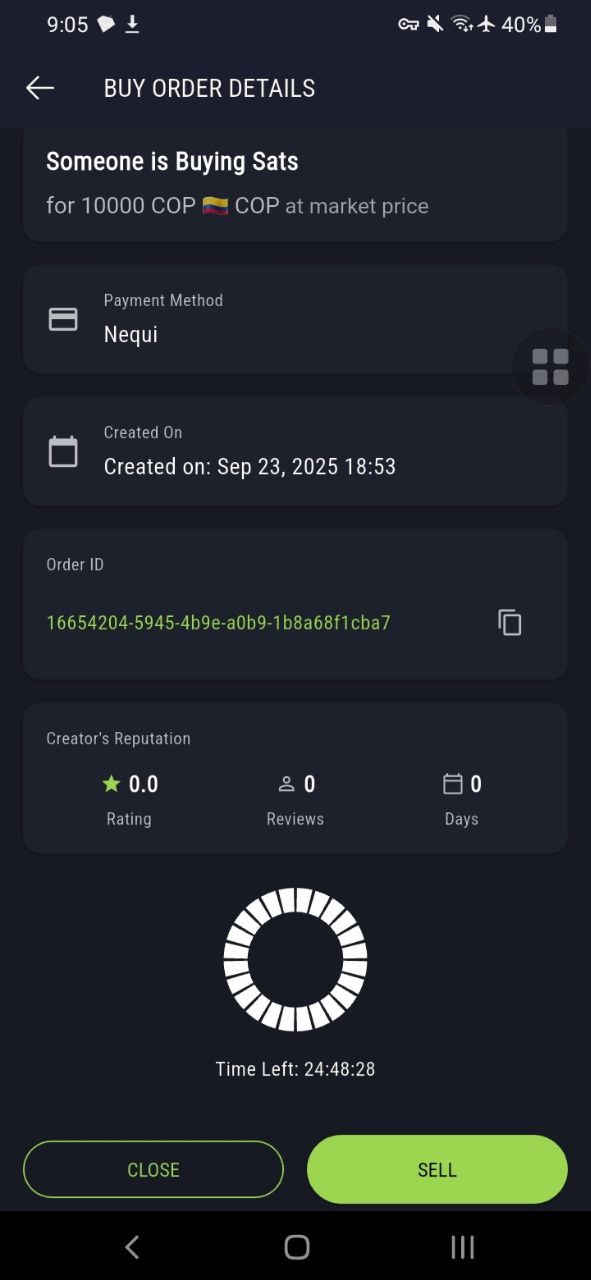The height and width of the screenshot is (1280, 591).
Task: Tap the Someone is Buying Sats heading
Action: (172, 161)
